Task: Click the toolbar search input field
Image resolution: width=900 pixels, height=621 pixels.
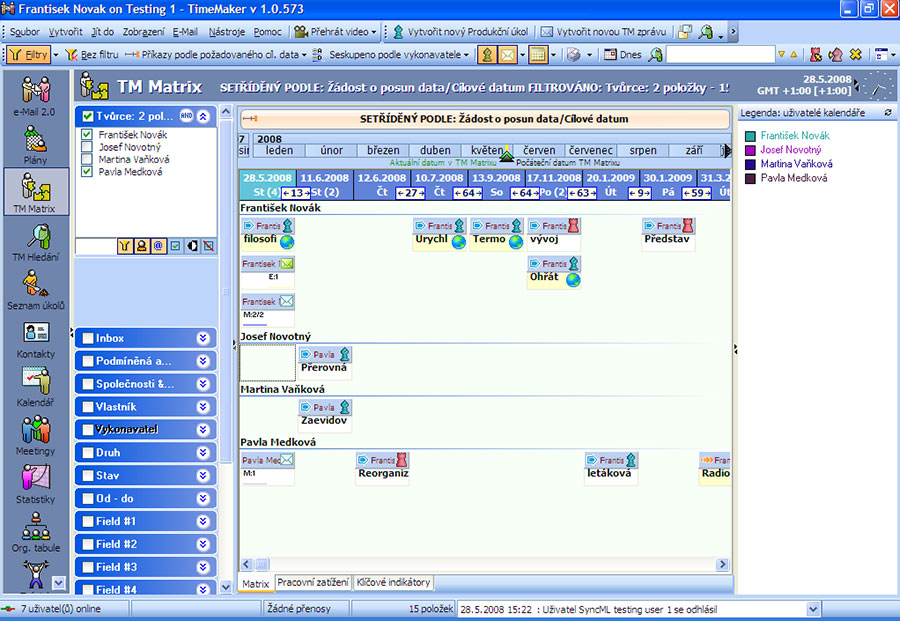Action: (720, 54)
